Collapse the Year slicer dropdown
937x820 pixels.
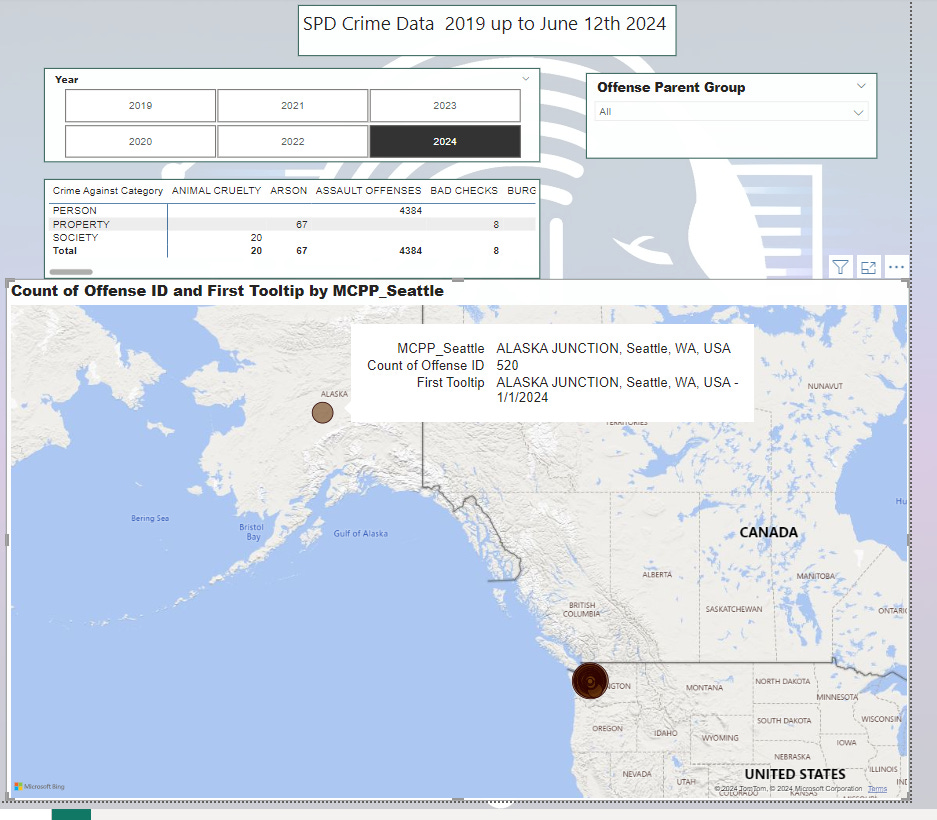click(526, 78)
